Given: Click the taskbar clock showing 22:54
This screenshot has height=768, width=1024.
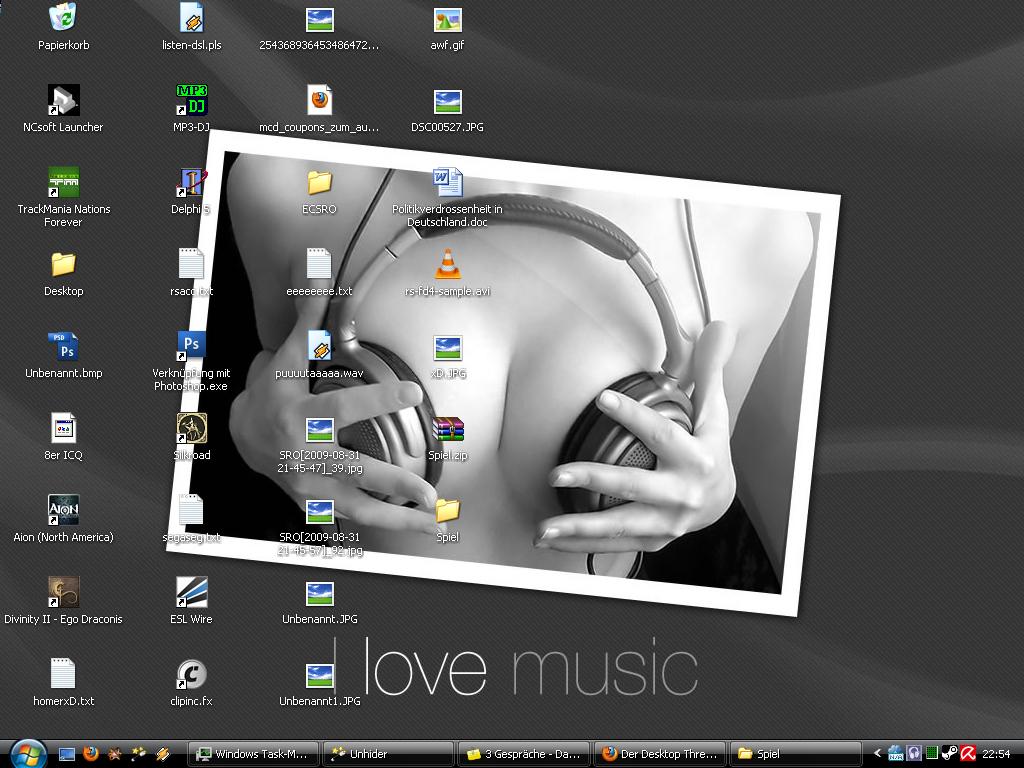Looking at the screenshot, I should [996, 754].
